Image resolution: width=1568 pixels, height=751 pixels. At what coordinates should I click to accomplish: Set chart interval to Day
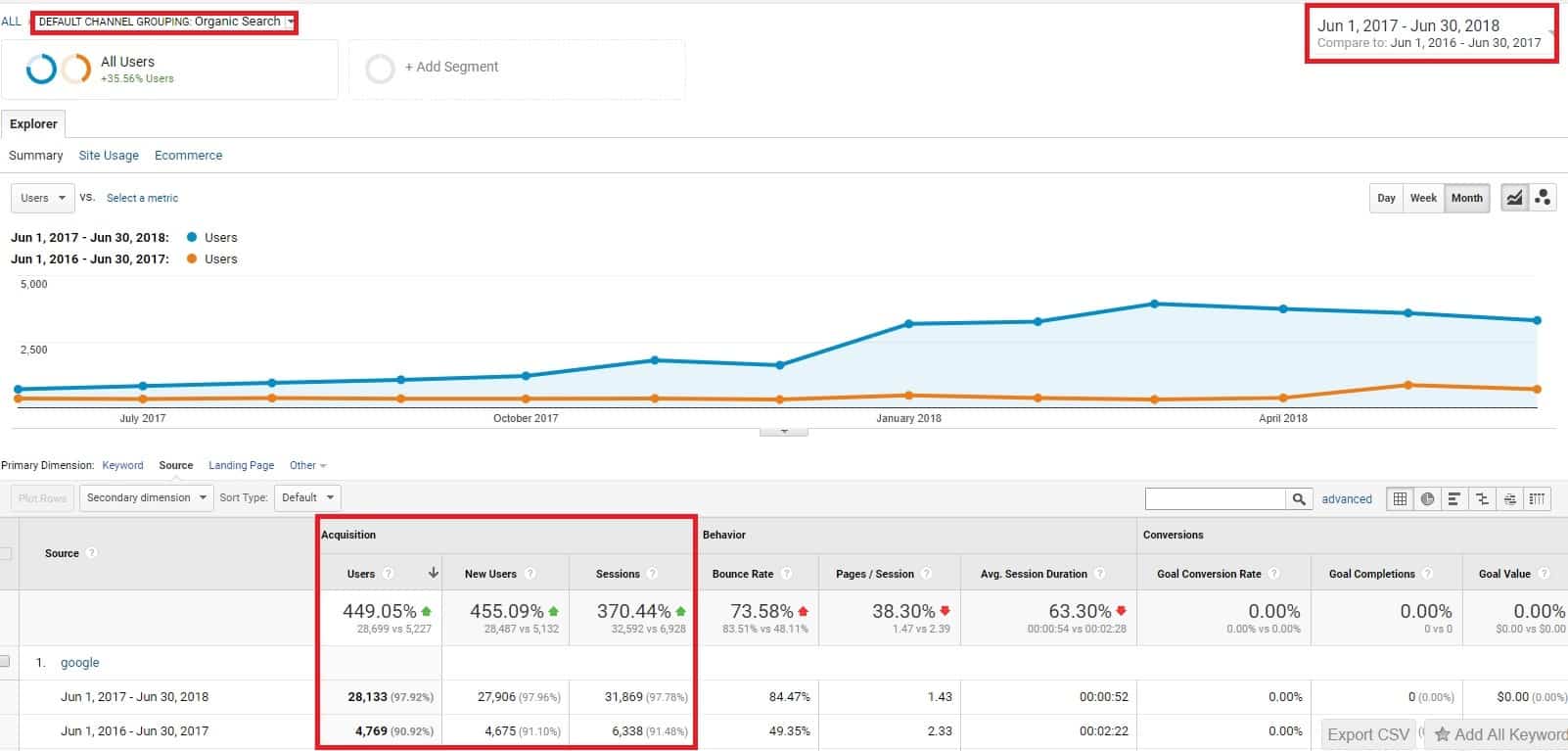[x=1386, y=198]
